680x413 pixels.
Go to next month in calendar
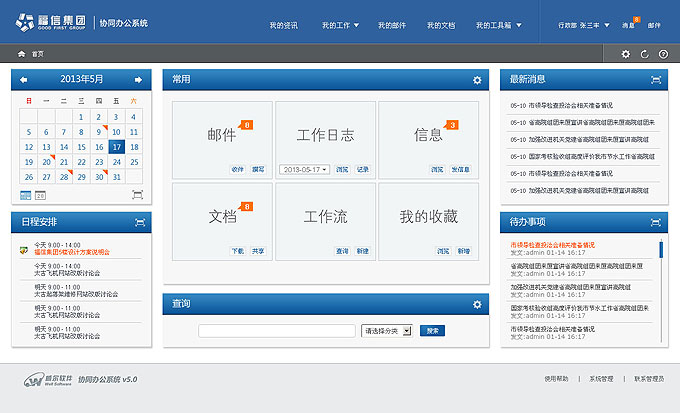point(138,79)
